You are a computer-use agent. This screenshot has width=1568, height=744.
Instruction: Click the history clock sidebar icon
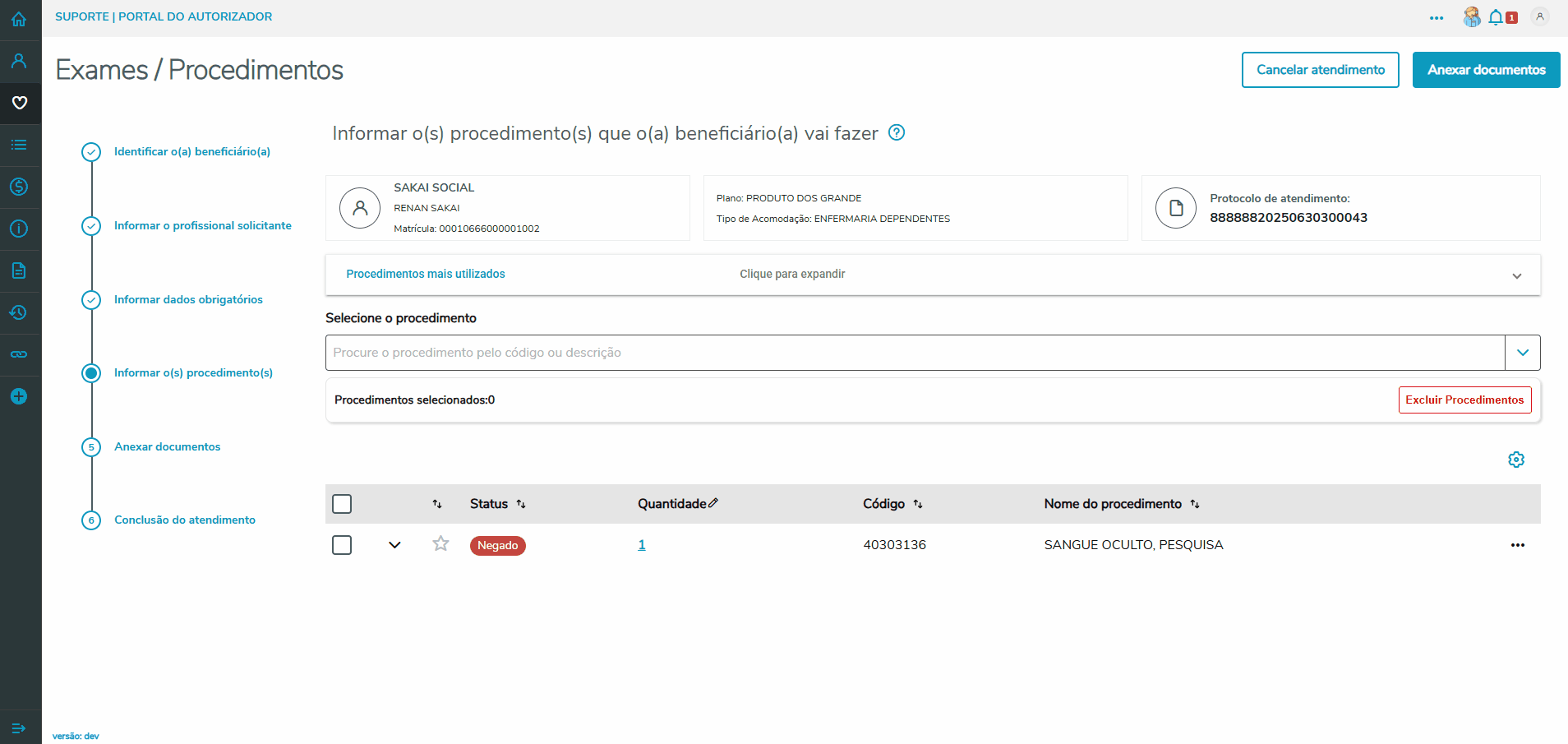[x=19, y=312]
